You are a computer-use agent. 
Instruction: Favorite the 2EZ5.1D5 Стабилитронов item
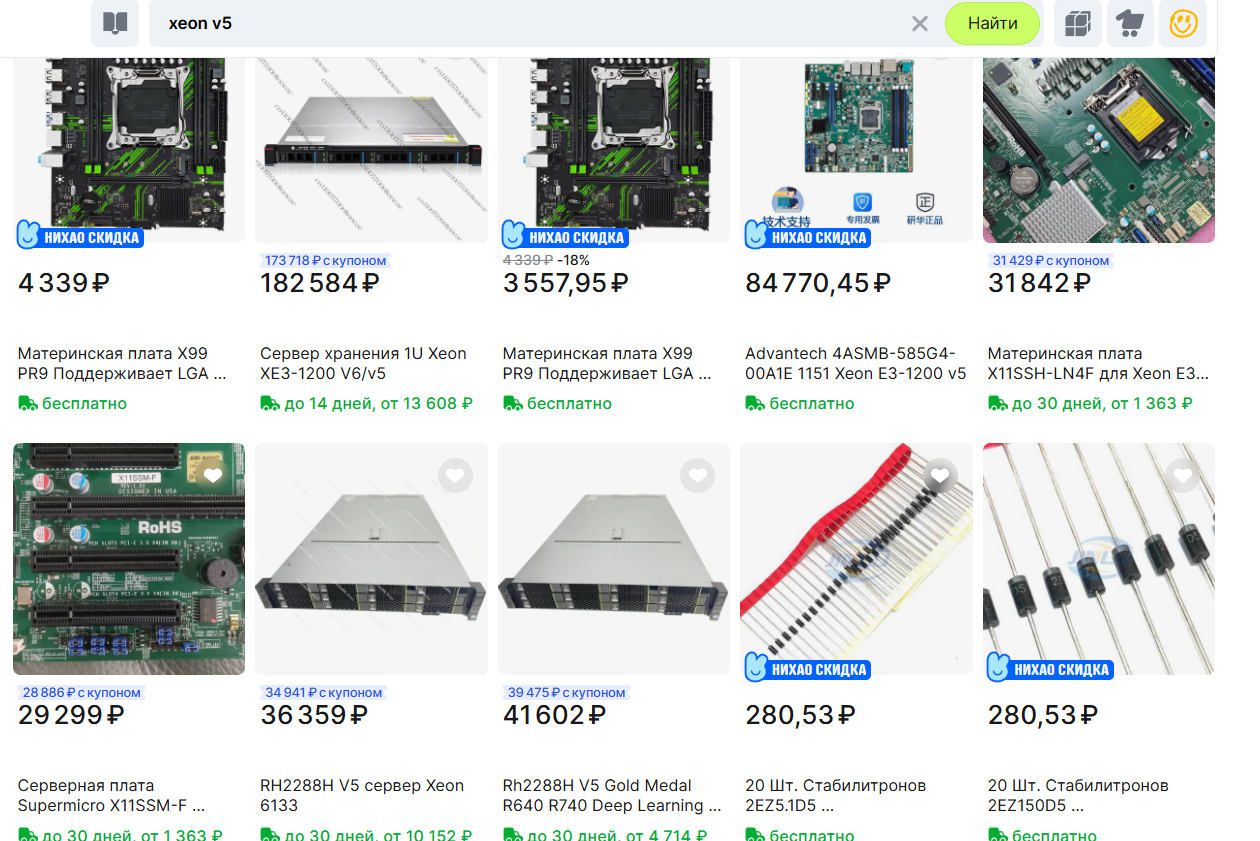click(940, 475)
